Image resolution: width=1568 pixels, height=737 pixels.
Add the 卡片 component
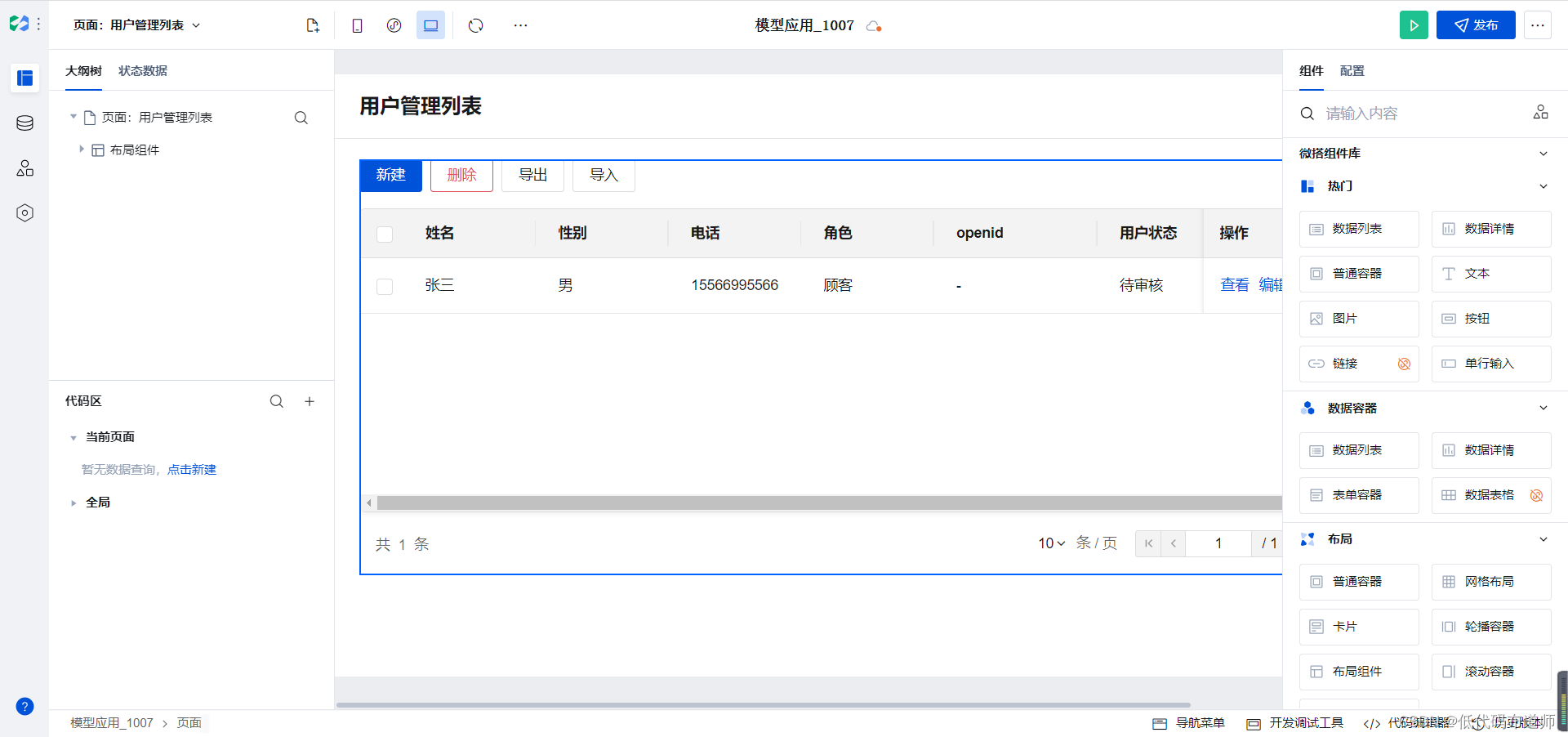pos(1359,627)
